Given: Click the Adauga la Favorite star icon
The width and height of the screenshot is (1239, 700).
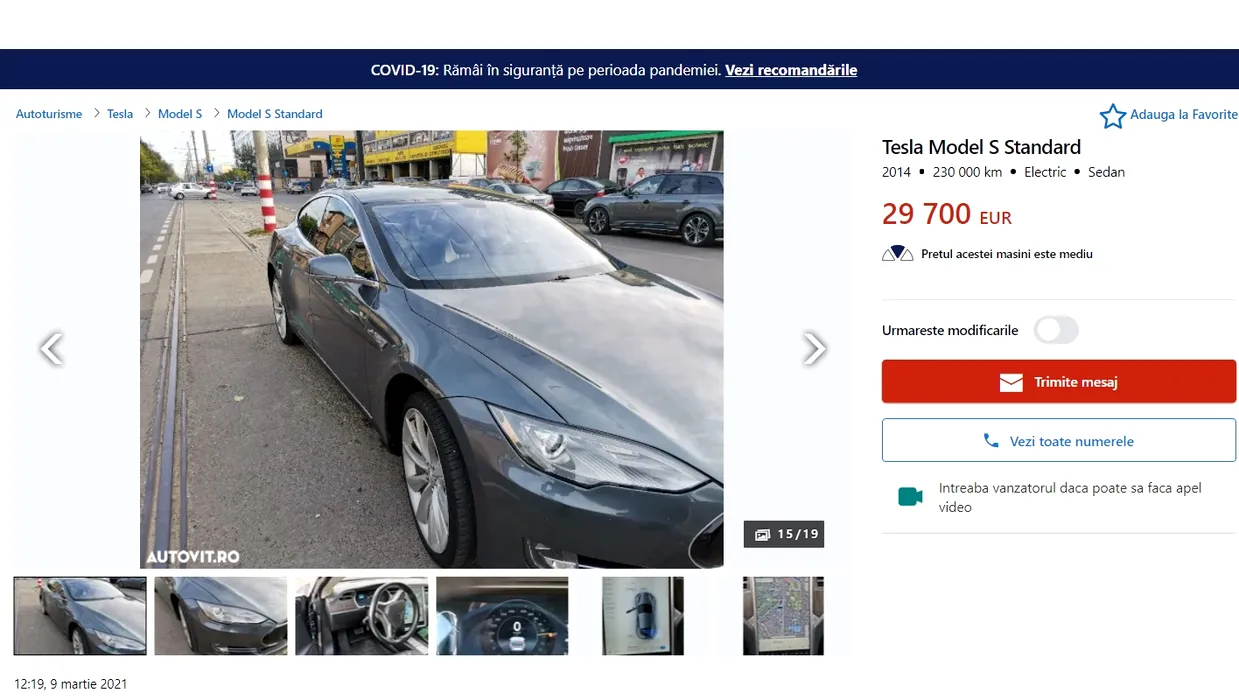Looking at the screenshot, I should [x=1112, y=116].
